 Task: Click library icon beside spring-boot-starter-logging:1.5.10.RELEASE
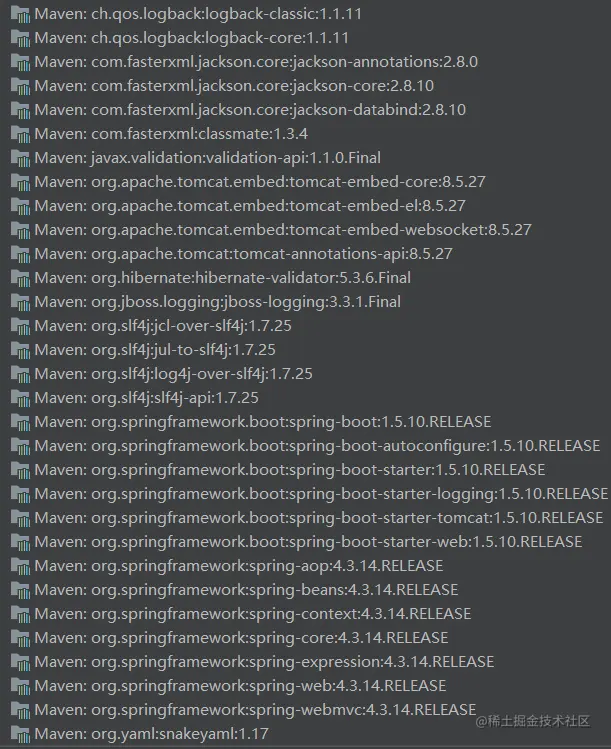[20, 494]
